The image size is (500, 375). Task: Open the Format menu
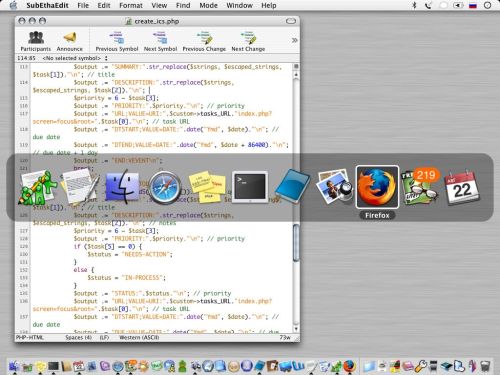point(131,5)
